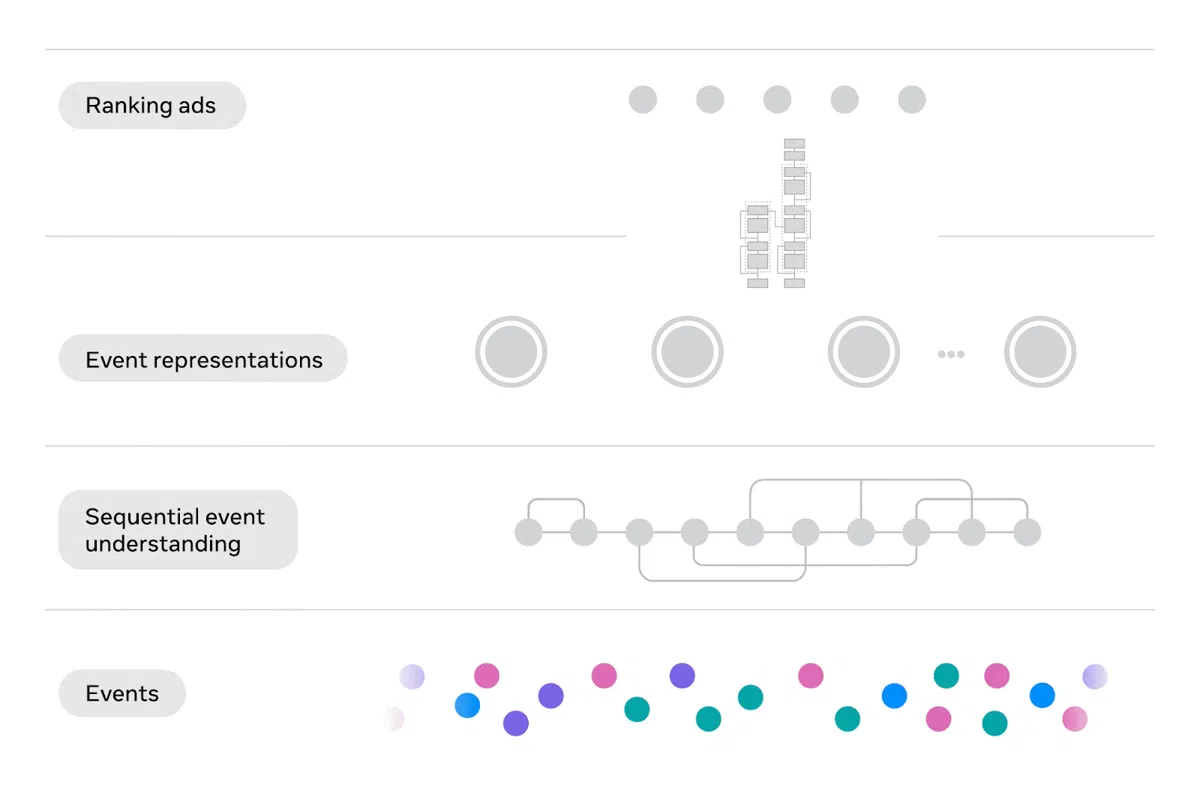Select the Sequential event understanding label
The height and width of the screenshot is (799, 1200).
coord(178,530)
